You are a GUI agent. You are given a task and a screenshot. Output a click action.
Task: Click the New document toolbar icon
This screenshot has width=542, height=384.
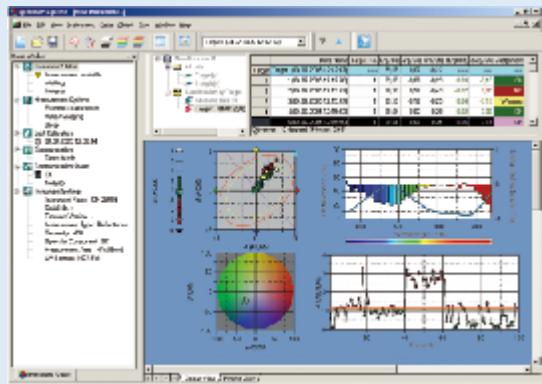click(20, 42)
